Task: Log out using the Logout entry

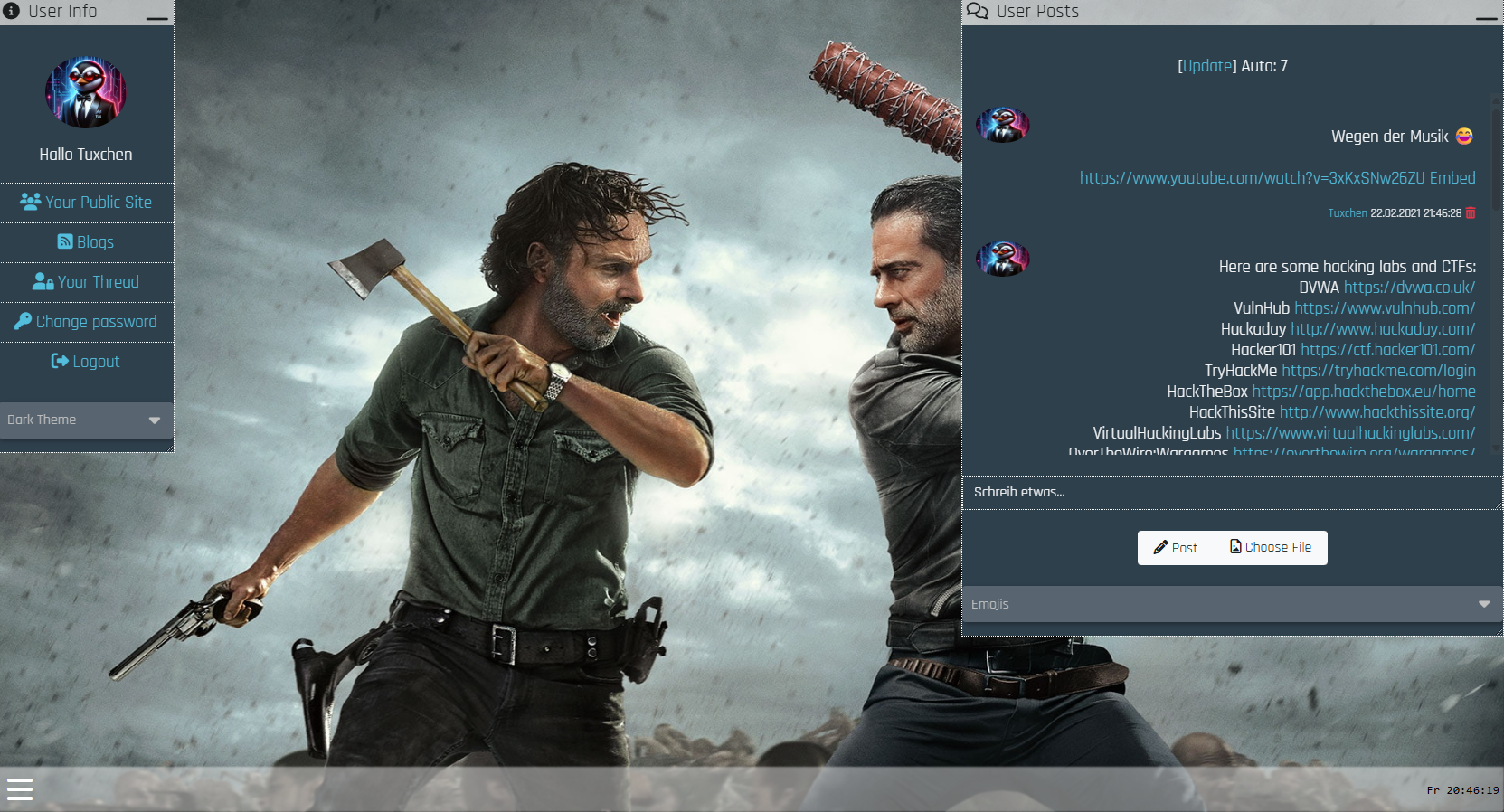Action: point(86,362)
